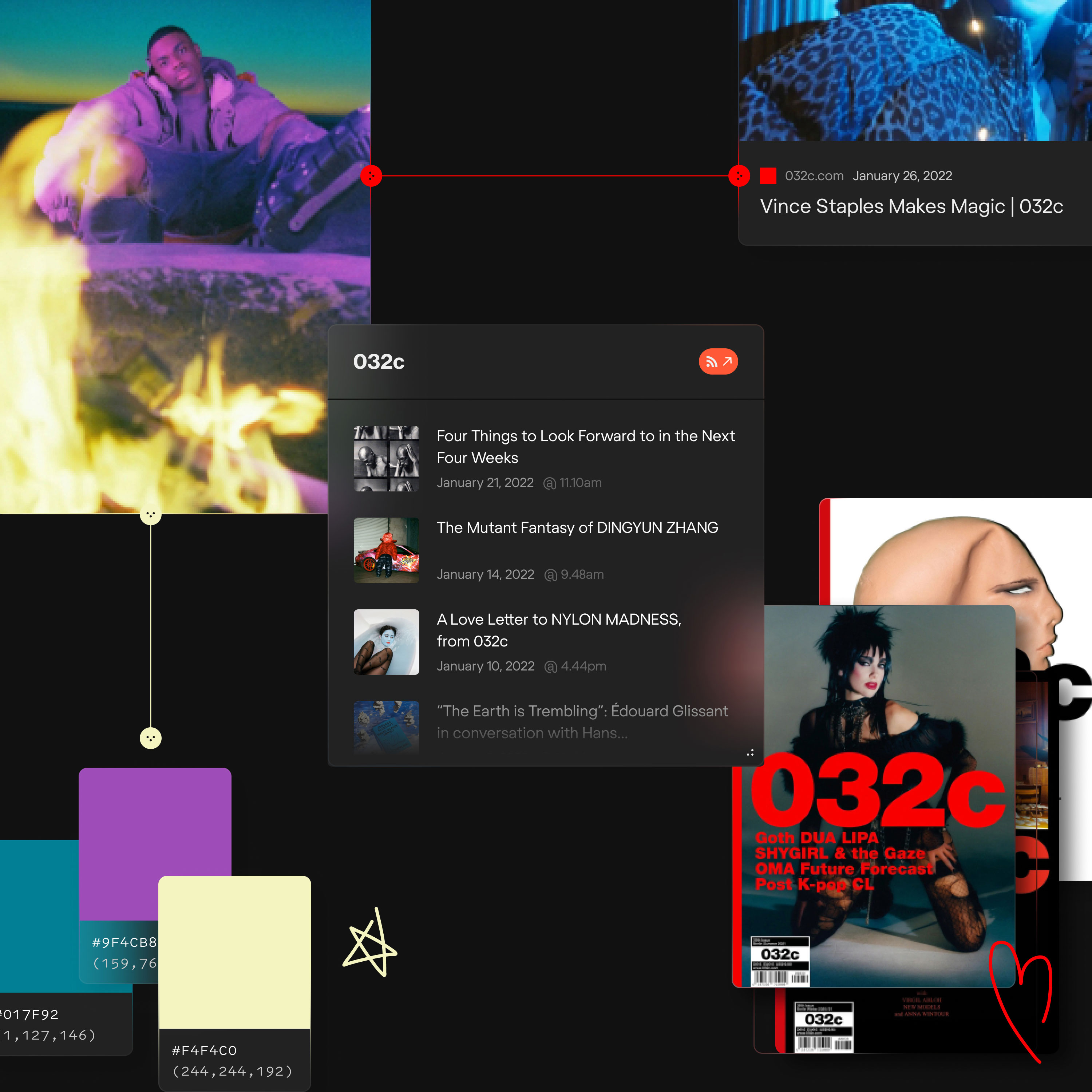
Task: Click the resize handle of the 032c feed card
Action: pyautogui.click(x=751, y=753)
